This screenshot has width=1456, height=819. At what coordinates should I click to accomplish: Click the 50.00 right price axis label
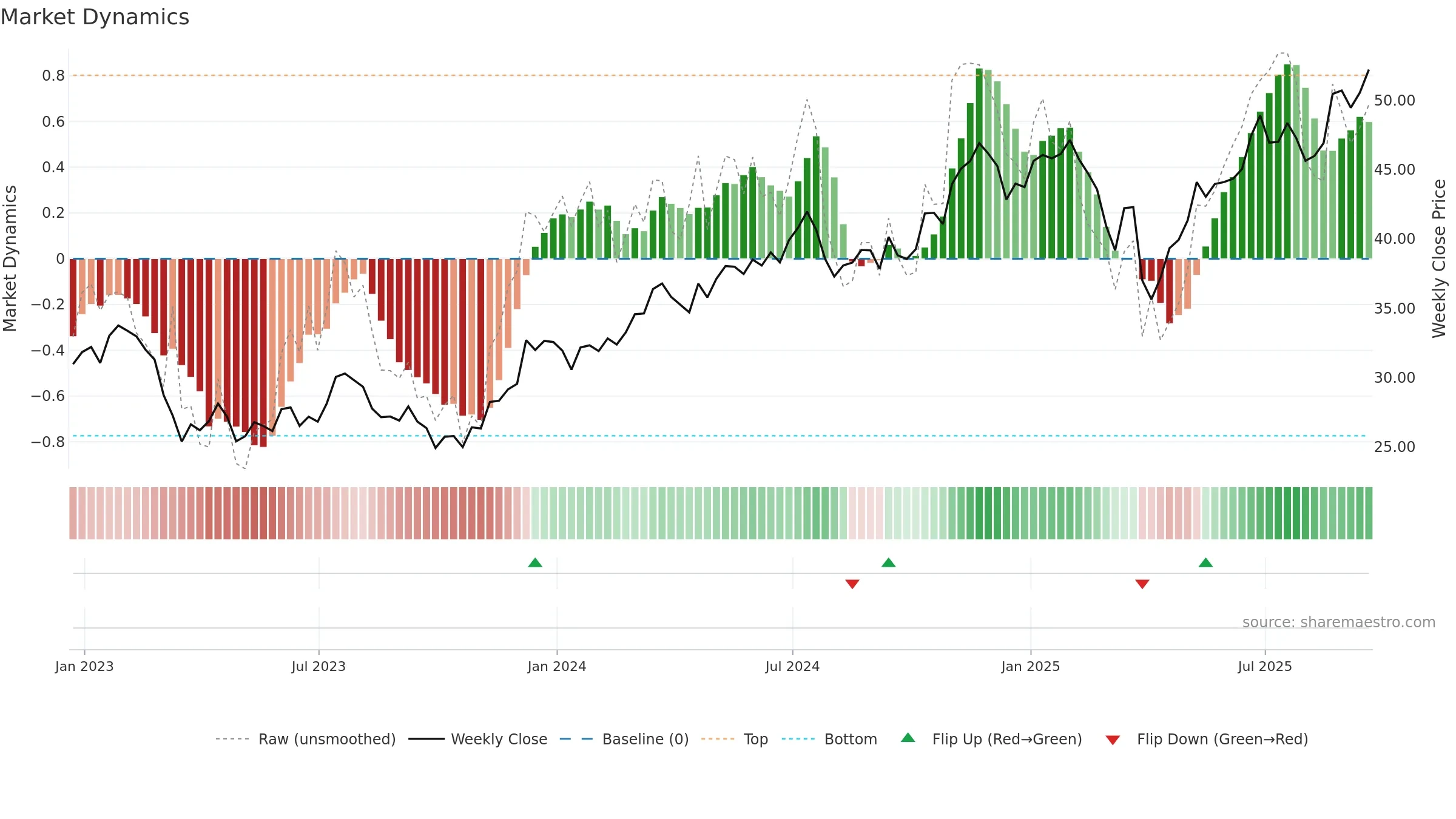[x=1395, y=101]
